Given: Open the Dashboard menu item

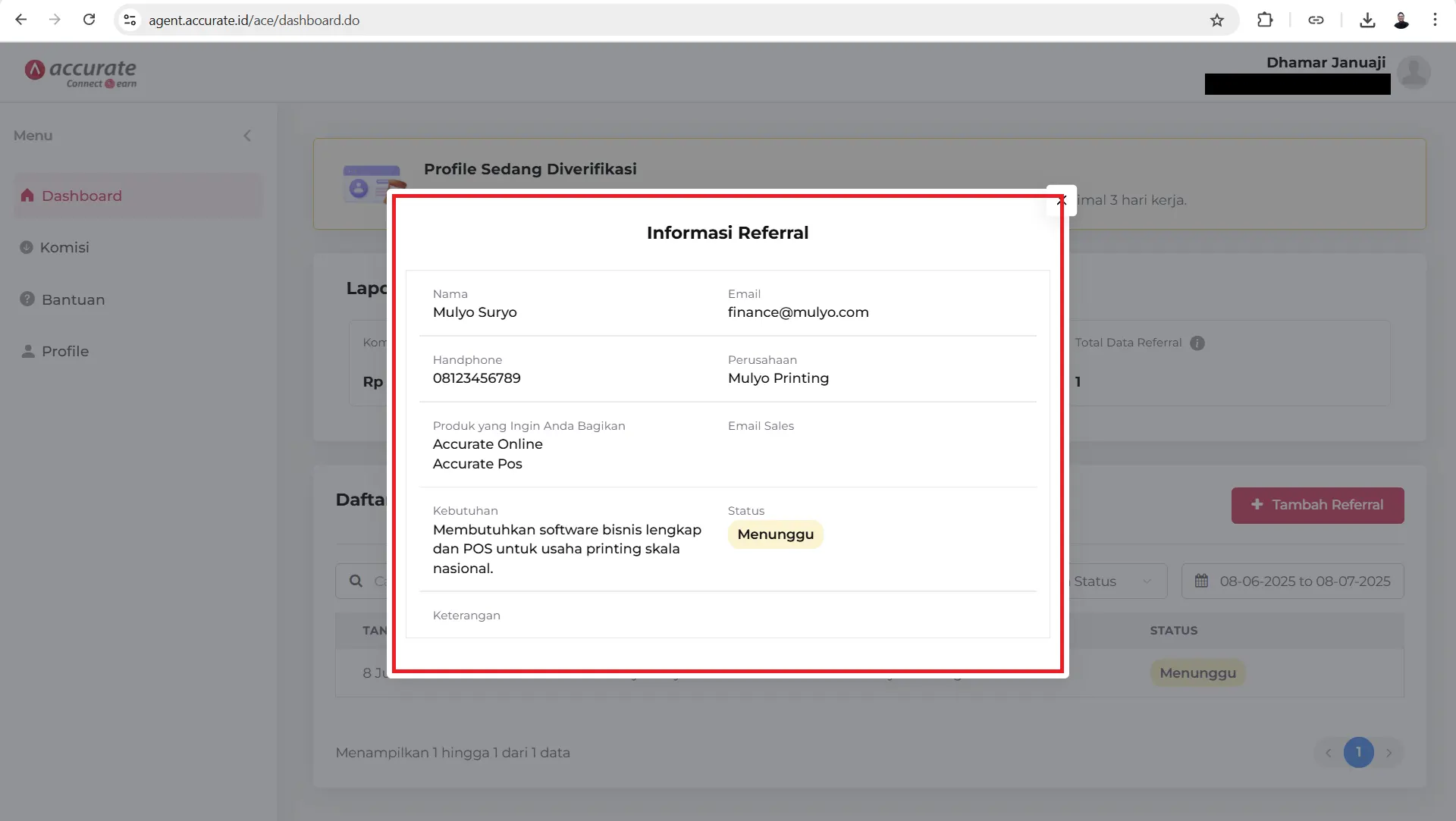Looking at the screenshot, I should tap(138, 196).
